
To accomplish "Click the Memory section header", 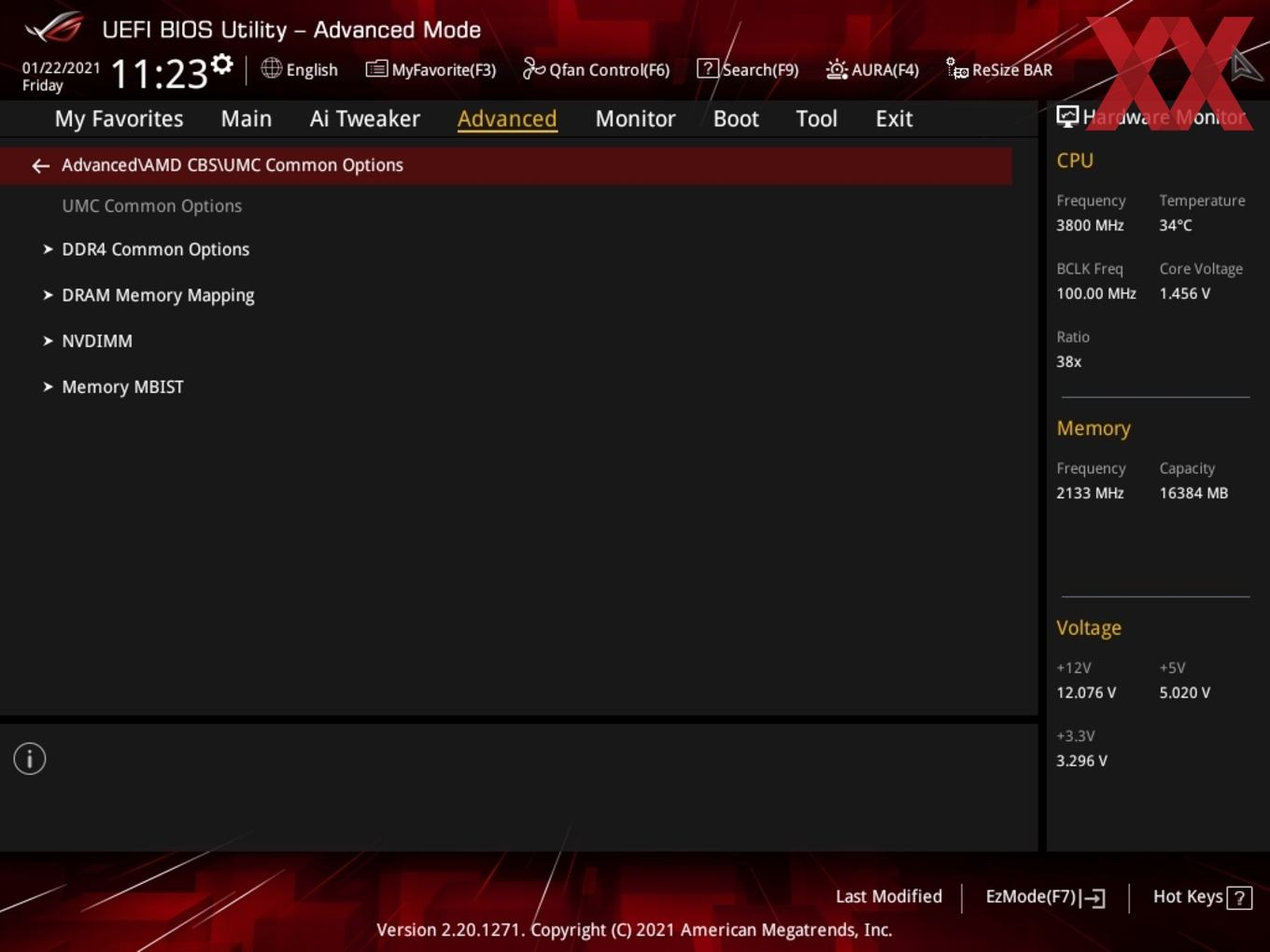I will pos(1094,428).
